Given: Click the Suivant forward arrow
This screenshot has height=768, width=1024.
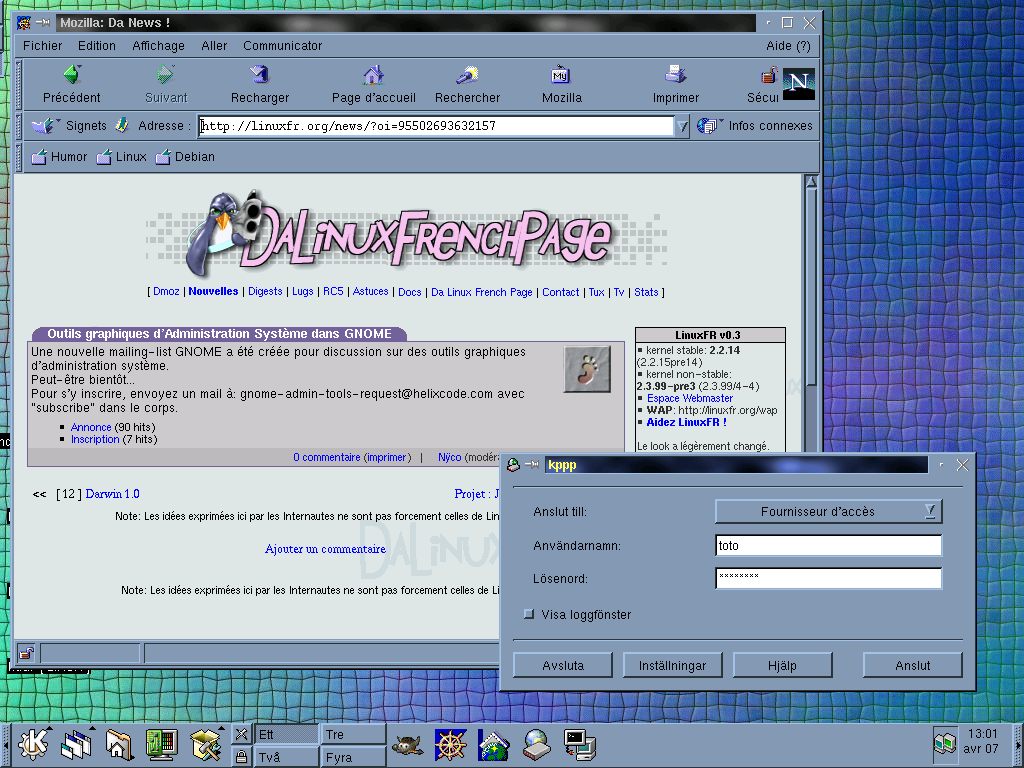Looking at the screenshot, I should point(165,74).
